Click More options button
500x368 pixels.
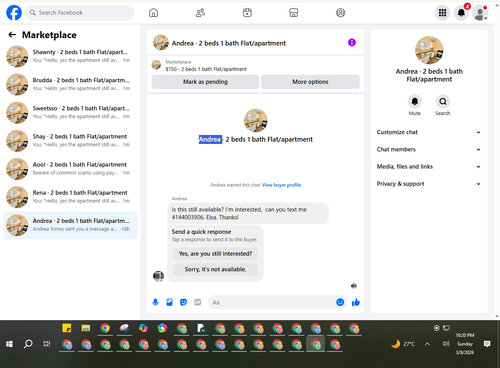[x=310, y=82]
